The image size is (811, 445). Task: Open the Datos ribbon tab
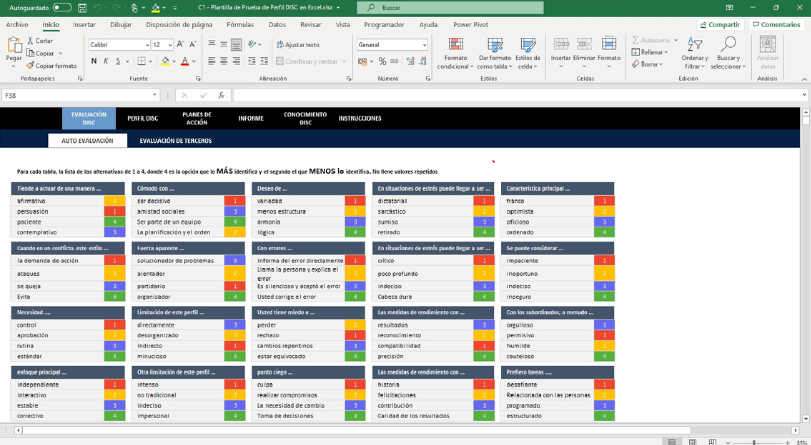[277, 24]
